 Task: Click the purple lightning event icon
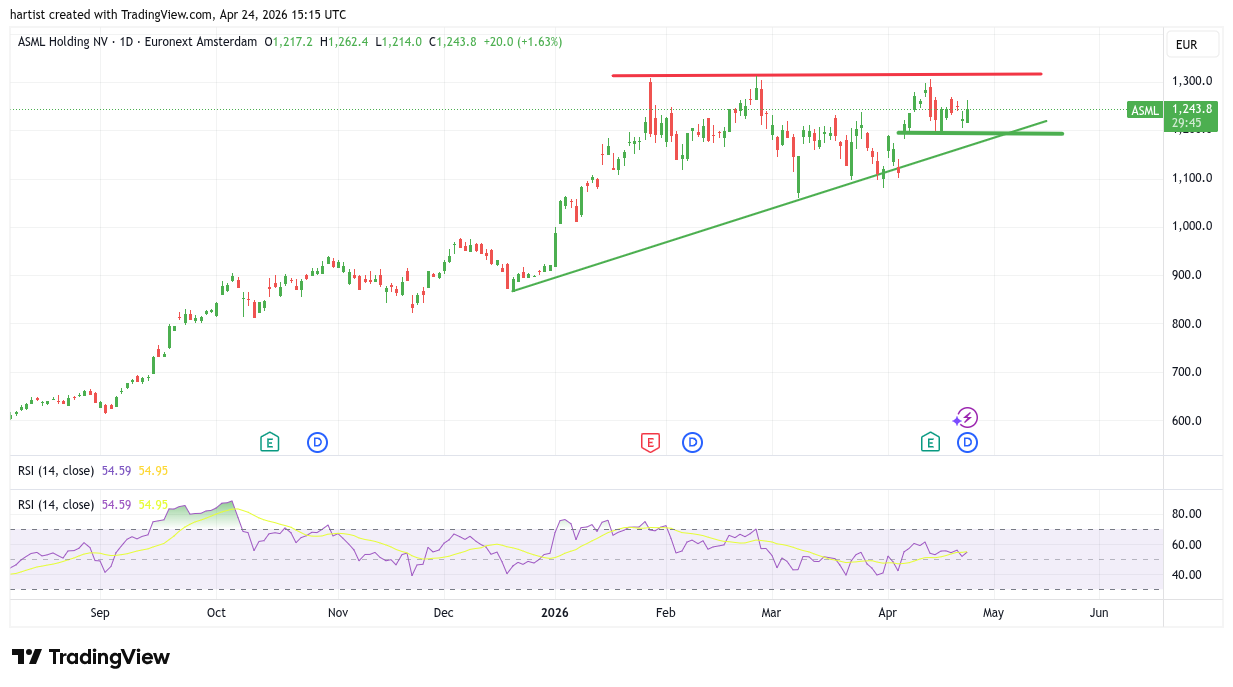pyautogui.click(x=965, y=418)
